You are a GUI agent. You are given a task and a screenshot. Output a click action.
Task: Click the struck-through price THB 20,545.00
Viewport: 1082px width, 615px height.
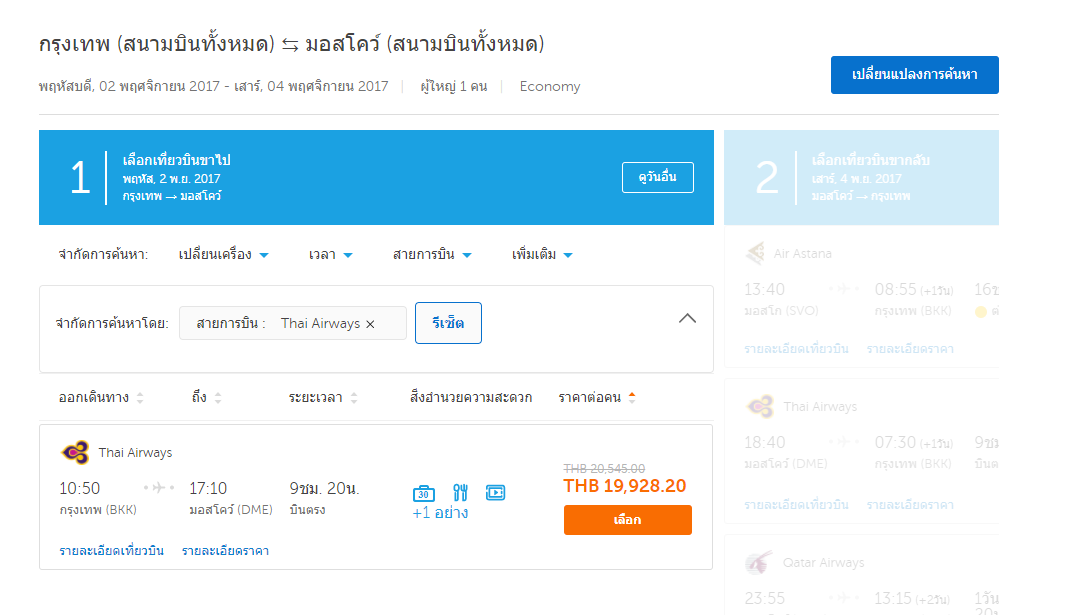pos(604,469)
